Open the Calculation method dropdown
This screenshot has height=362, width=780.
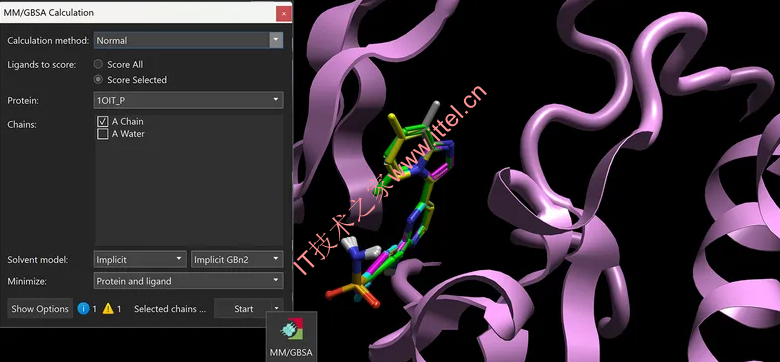click(189, 40)
